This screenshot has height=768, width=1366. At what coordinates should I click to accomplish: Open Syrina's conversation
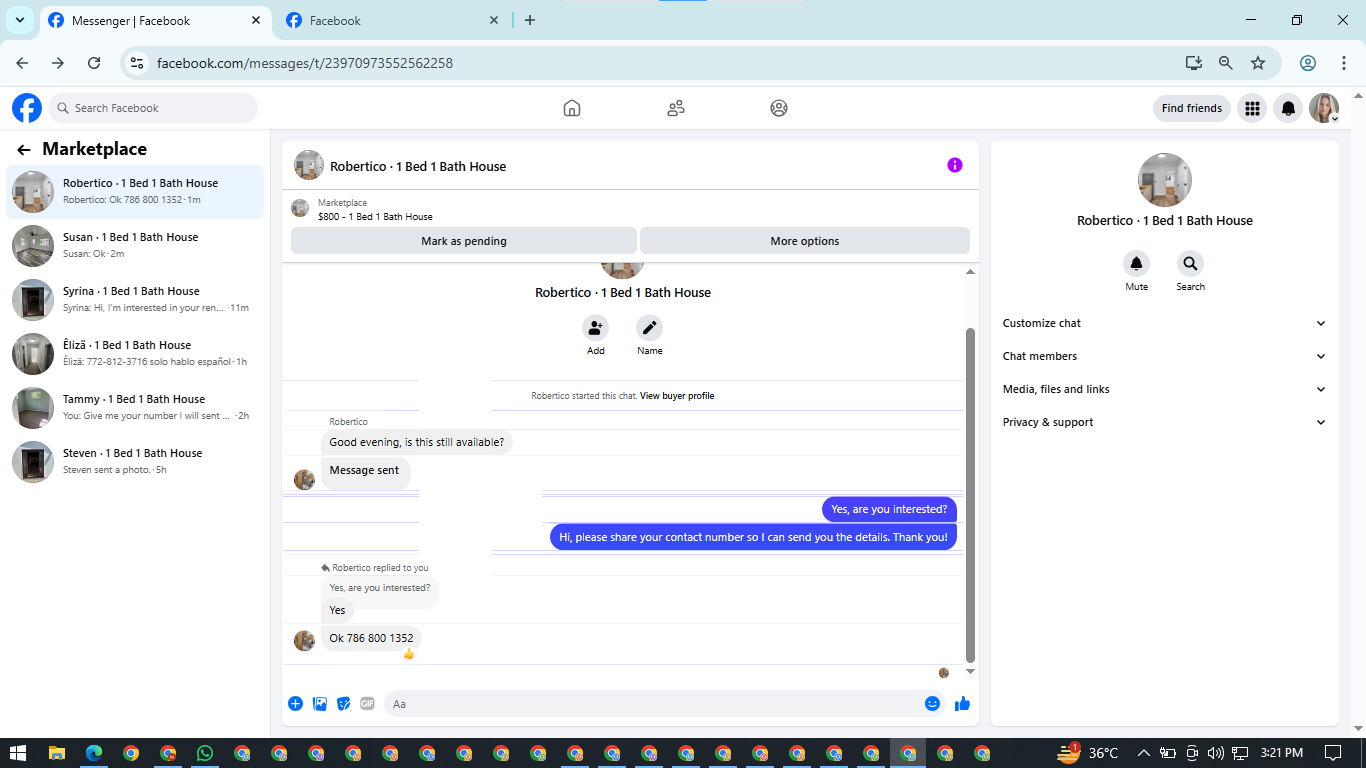(x=135, y=299)
